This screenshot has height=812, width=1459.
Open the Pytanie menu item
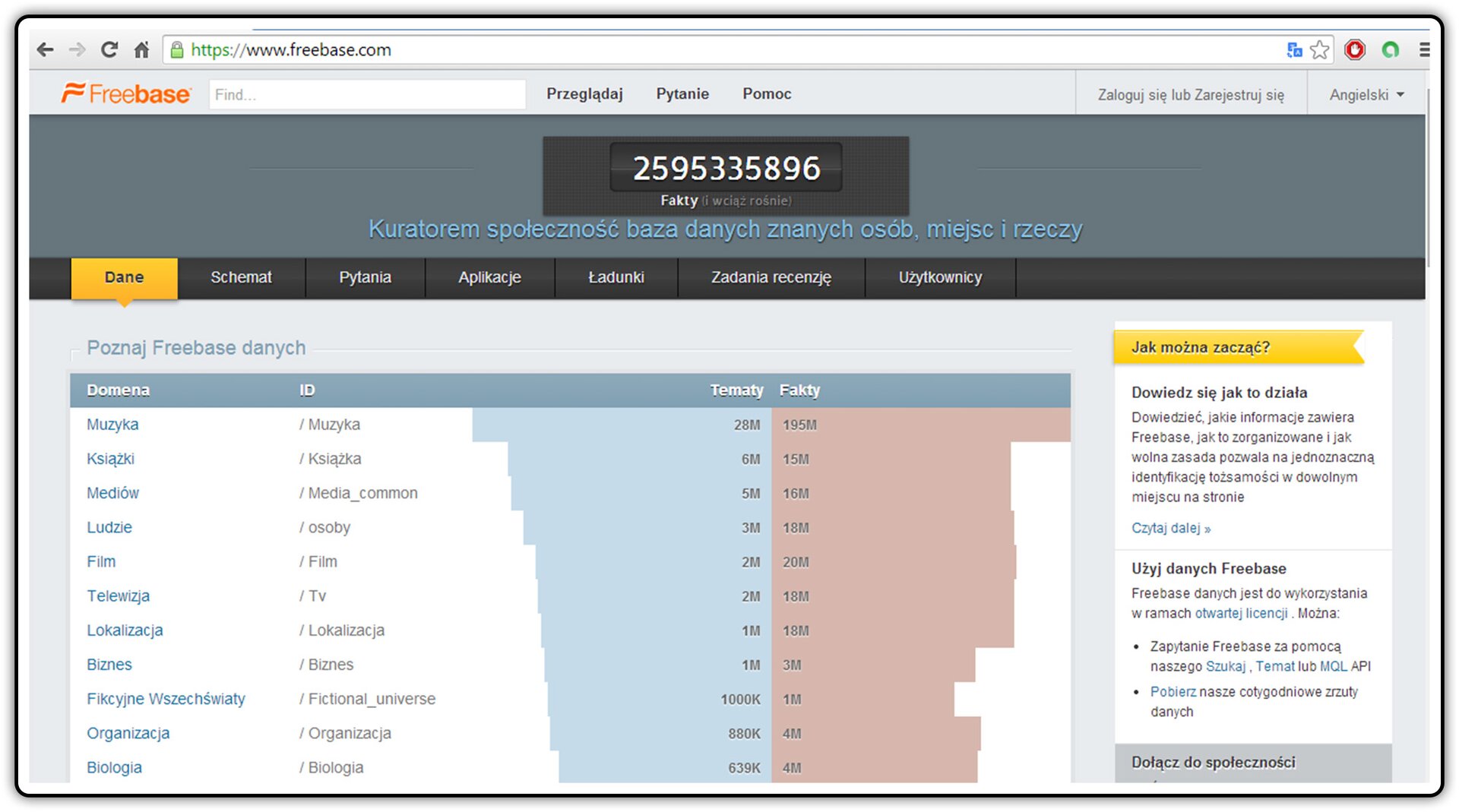pos(682,94)
